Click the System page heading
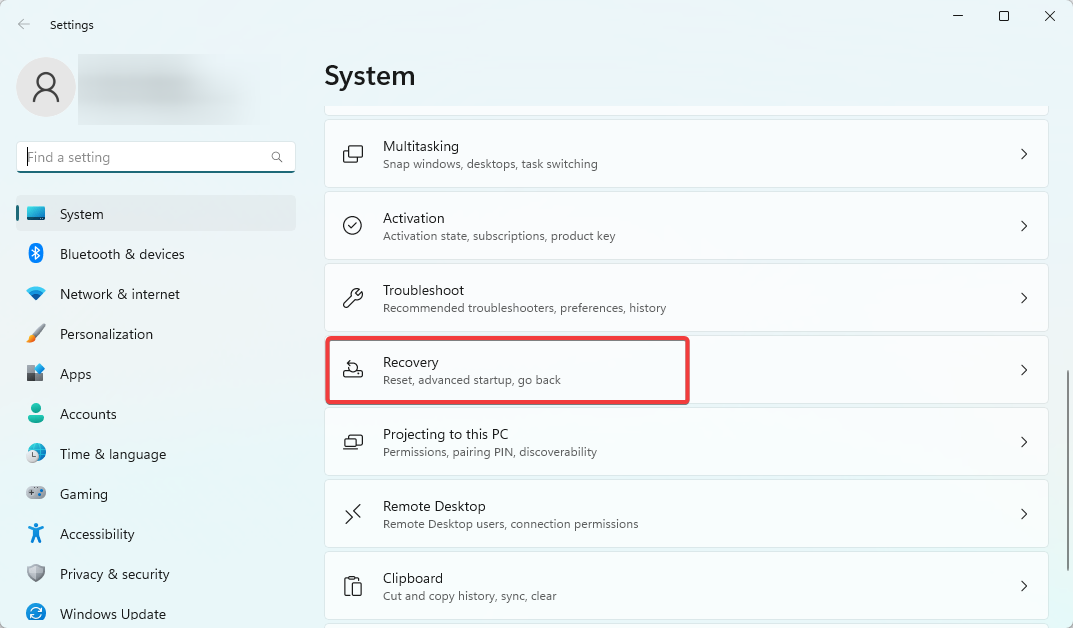Screen dimensions: 1073x628 (x=370, y=76)
